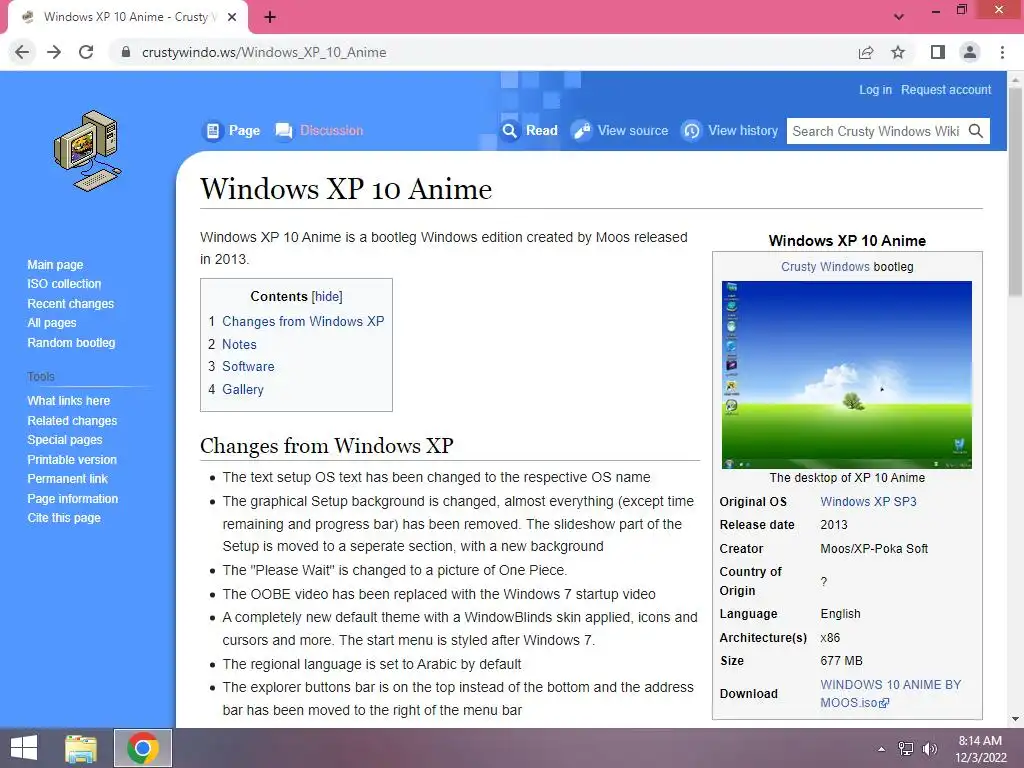
Task: Open Printable version tool
Action: 72,460
